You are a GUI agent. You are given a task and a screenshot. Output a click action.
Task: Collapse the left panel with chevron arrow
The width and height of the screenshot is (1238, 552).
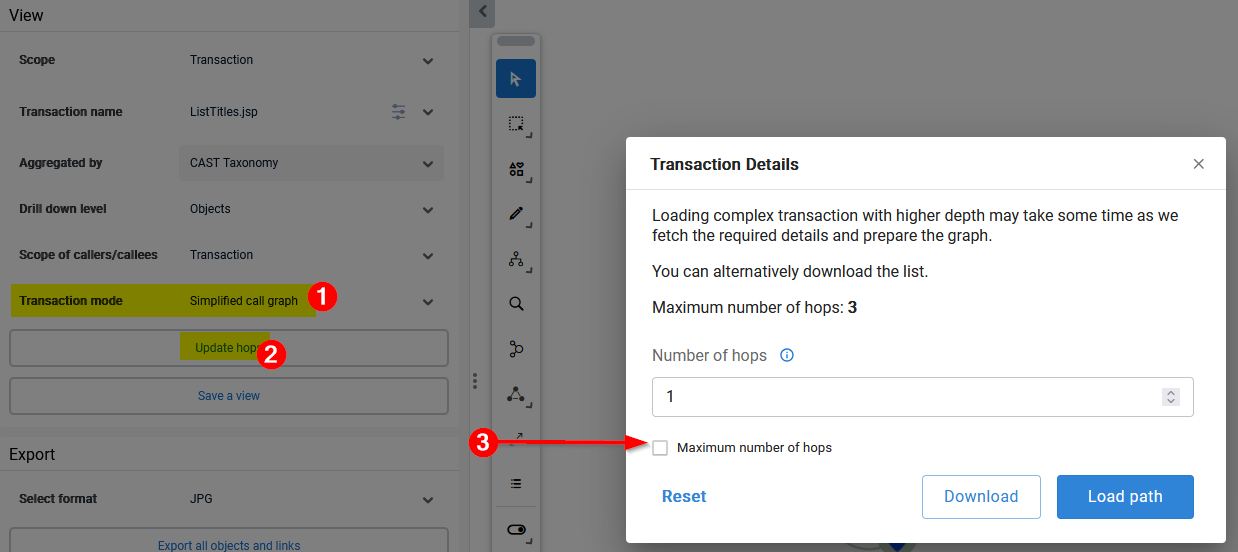tap(482, 12)
